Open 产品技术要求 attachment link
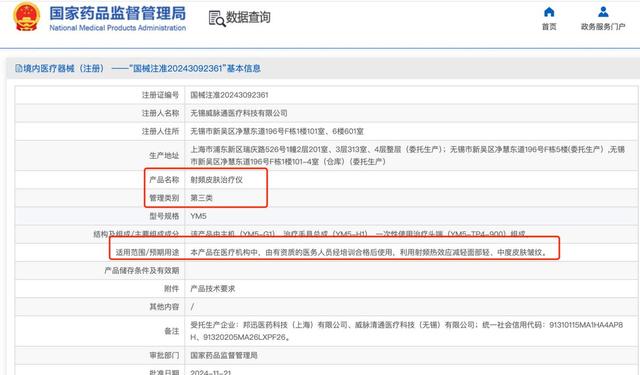 click(213, 288)
